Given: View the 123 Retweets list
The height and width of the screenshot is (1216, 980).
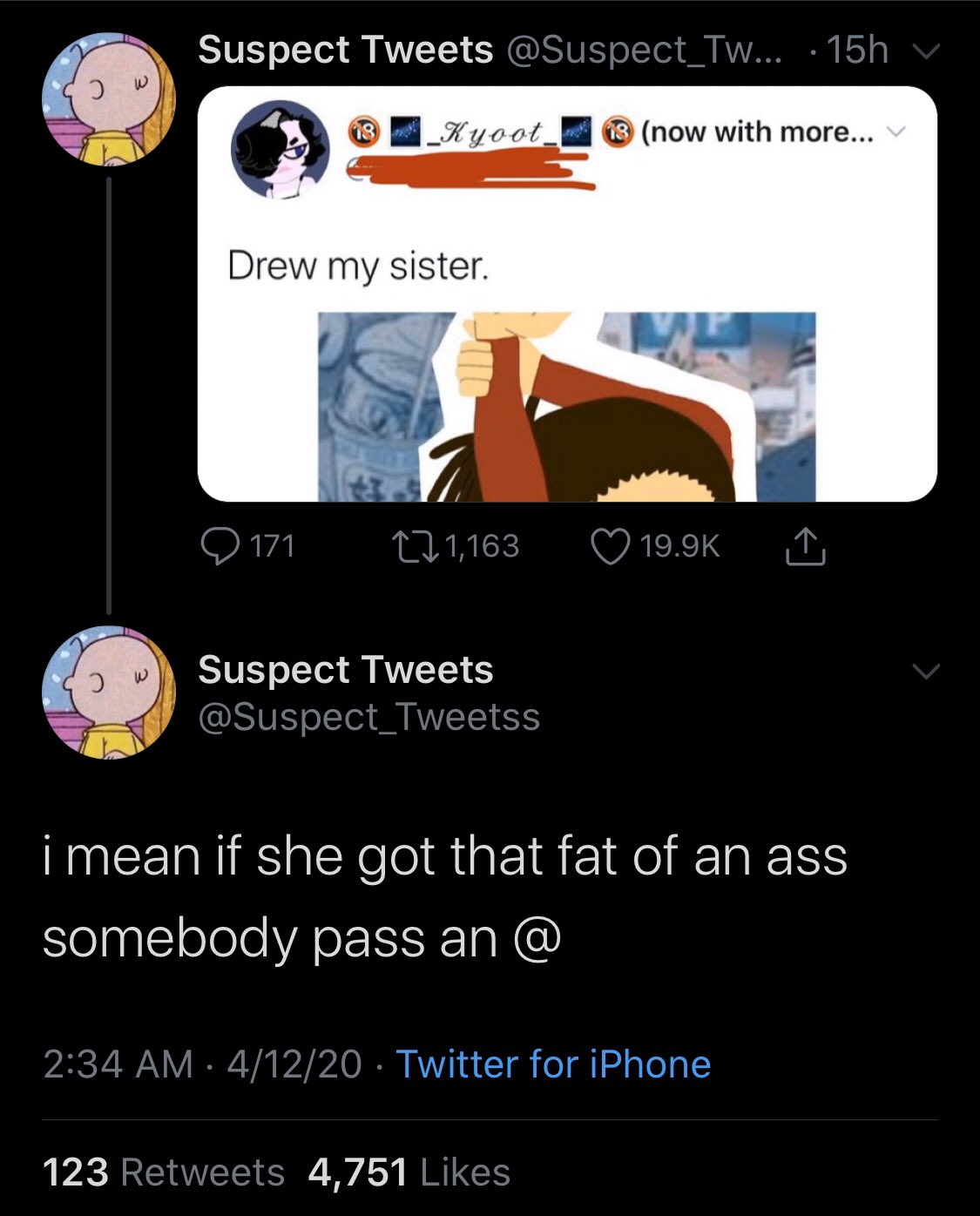Looking at the screenshot, I should coord(163,1172).
